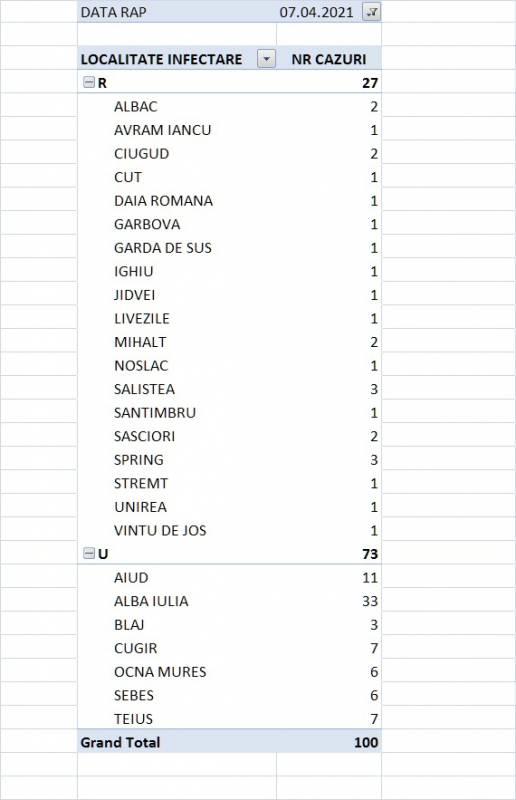Click the Grand Total label cell
The height and width of the screenshot is (800, 516).
coord(177,742)
